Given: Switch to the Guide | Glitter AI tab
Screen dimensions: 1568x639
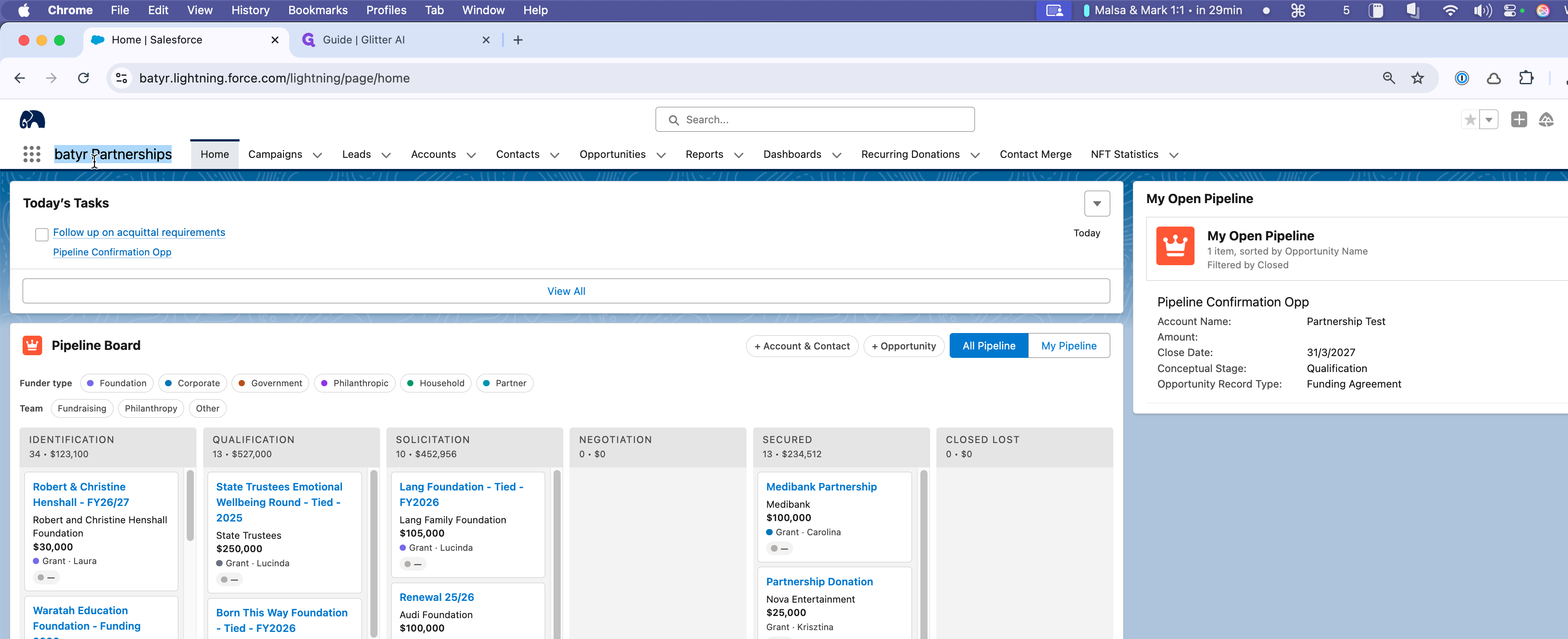Looking at the screenshot, I should pos(396,40).
